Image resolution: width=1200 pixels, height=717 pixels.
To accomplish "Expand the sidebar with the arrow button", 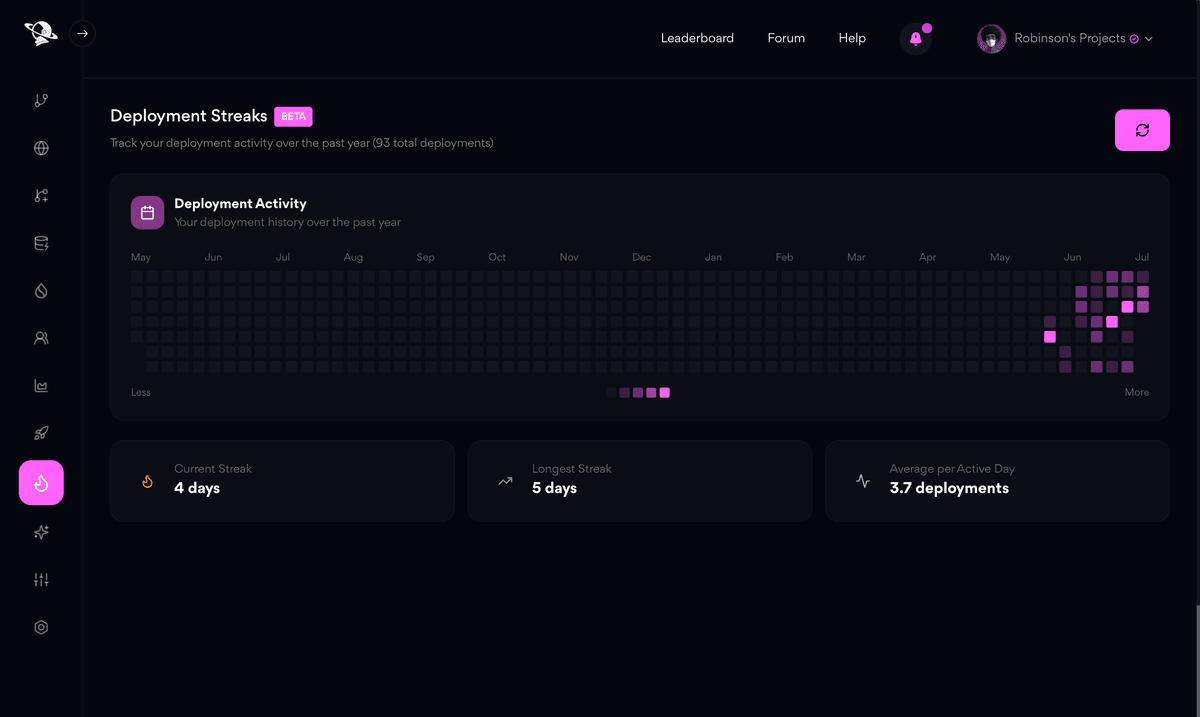I will (83, 33).
